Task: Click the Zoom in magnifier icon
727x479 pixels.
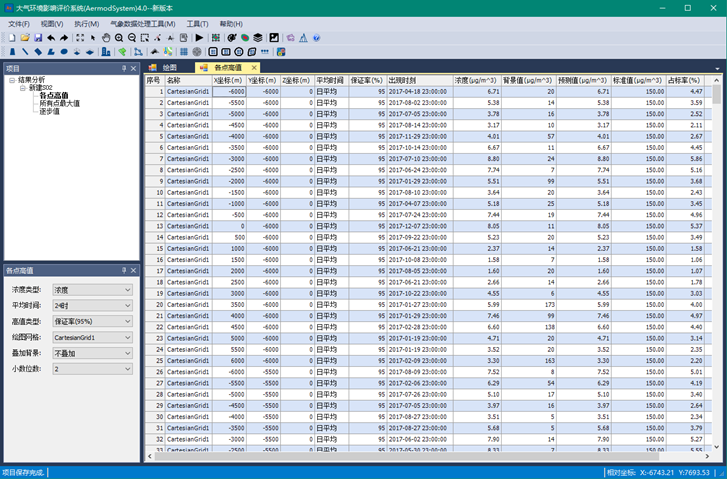Action: tap(119, 38)
